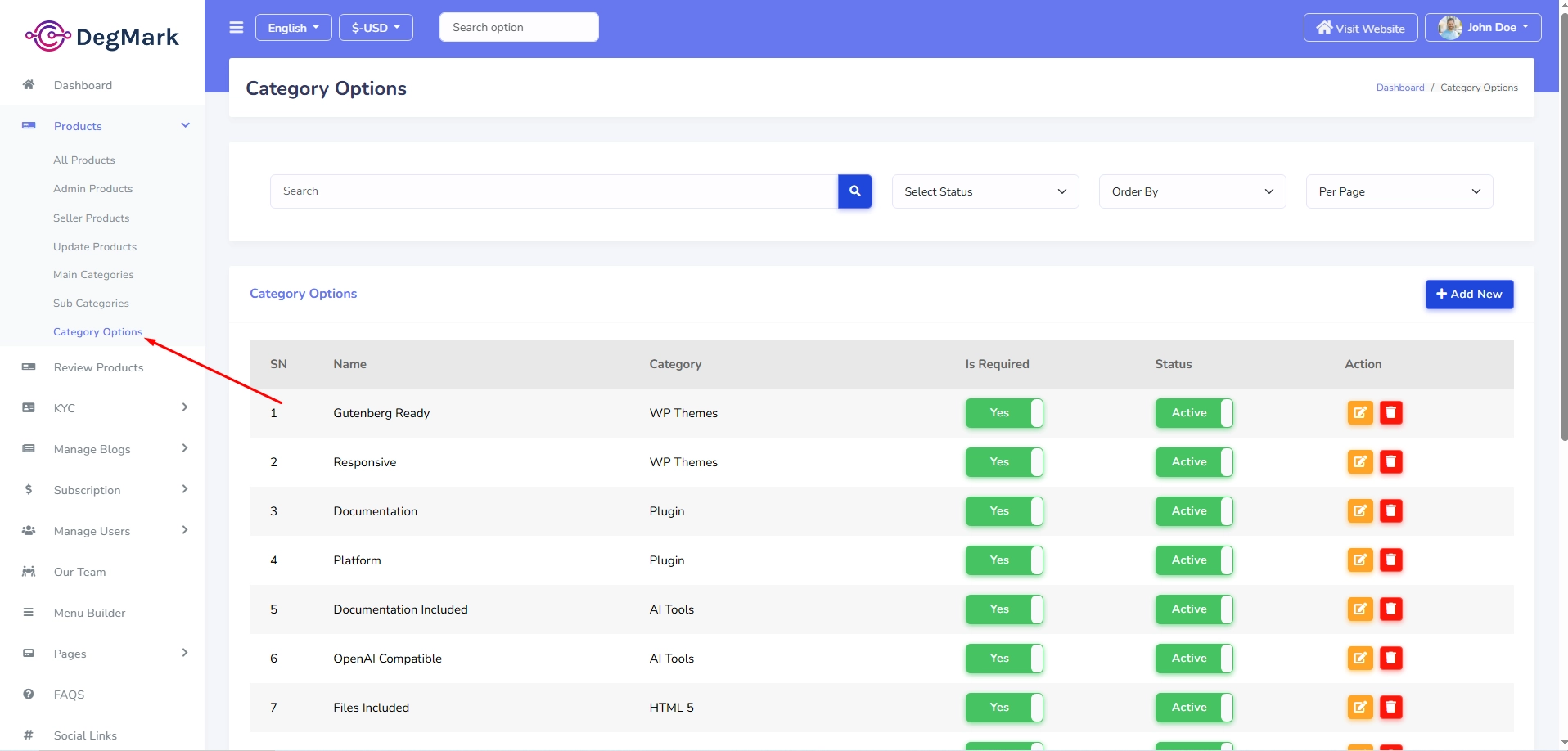Toggle Is Required for OpenAI Compatible
Viewport: 1568px width, 751px height.
(x=1004, y=659)
